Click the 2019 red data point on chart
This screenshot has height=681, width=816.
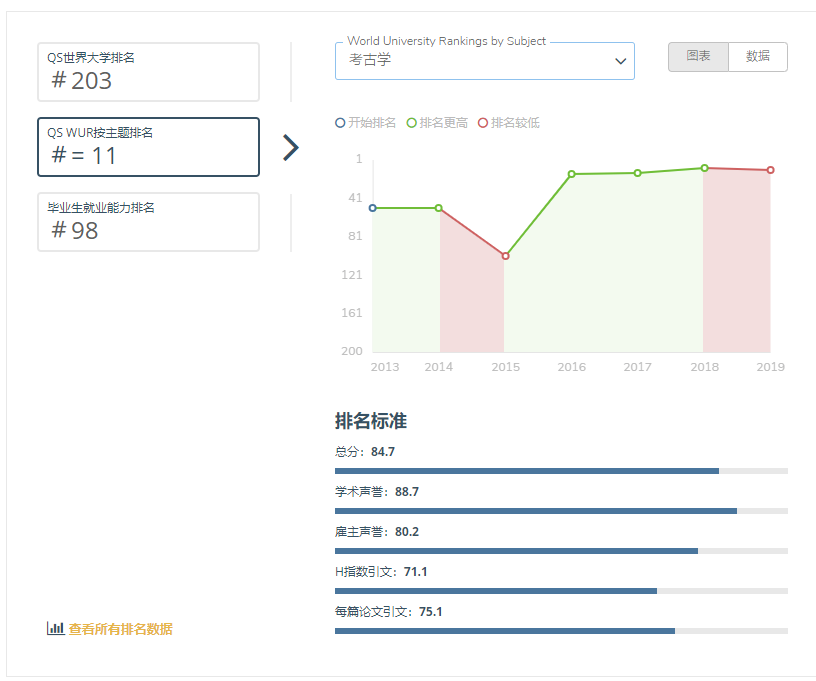tap(770, 170)
